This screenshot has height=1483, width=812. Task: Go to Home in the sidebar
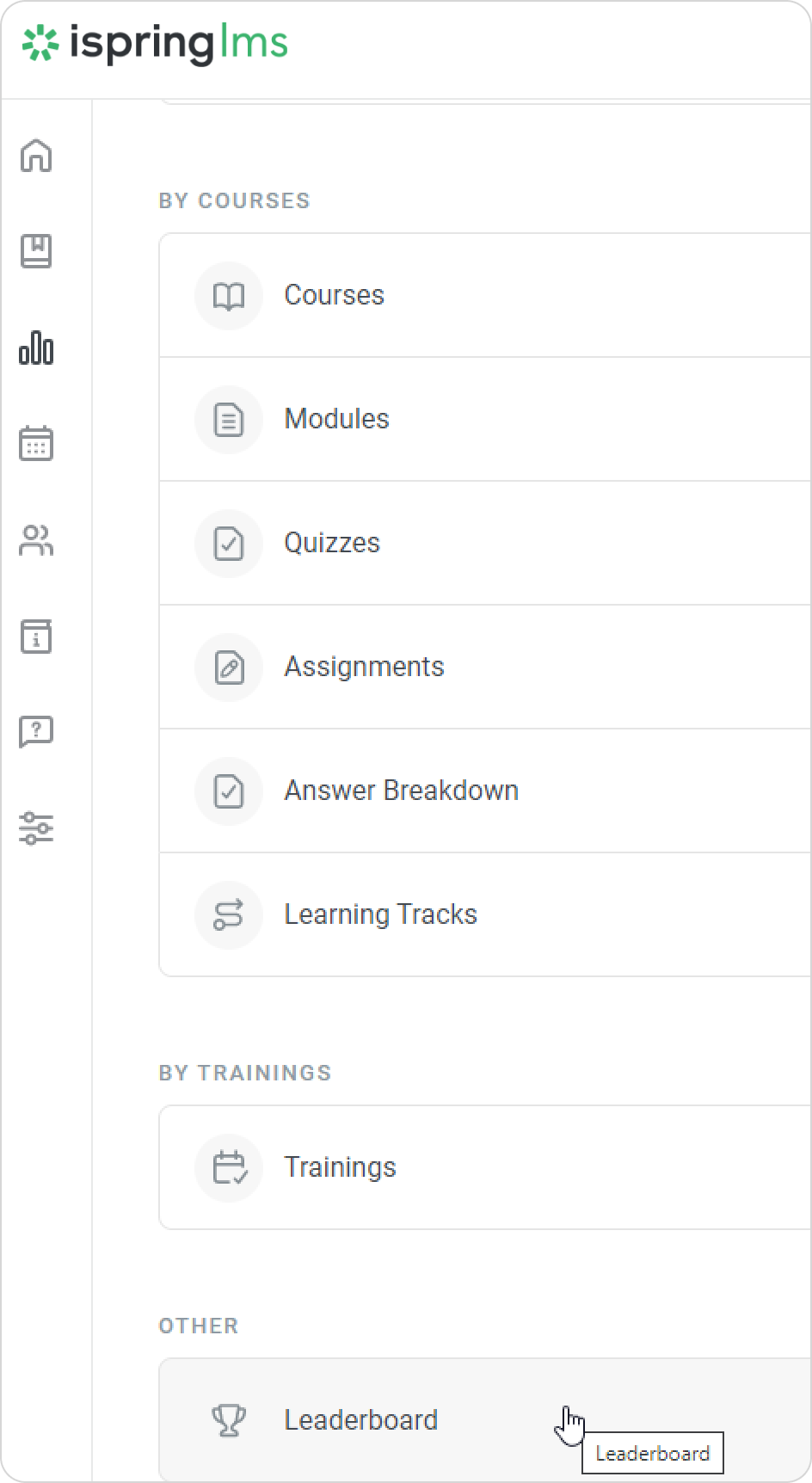pyautogui.click(x=36, y=157)
